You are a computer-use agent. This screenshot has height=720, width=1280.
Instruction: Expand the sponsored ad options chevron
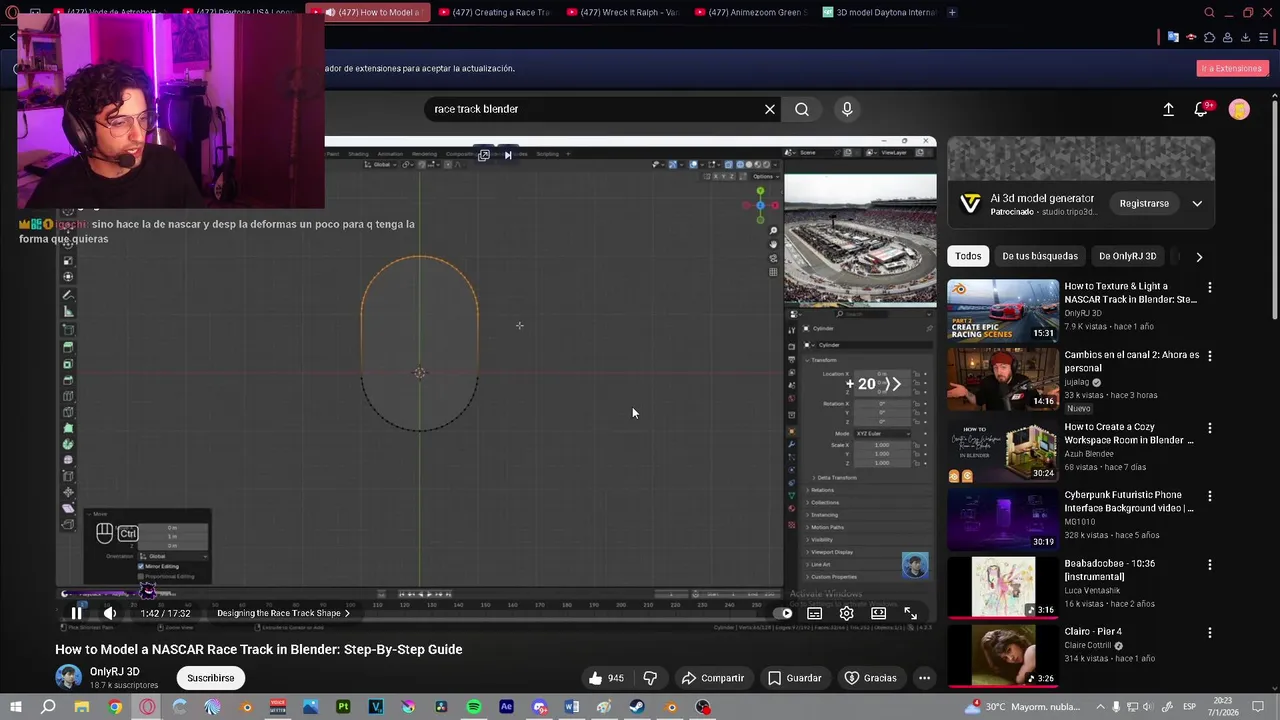coord(1197,204)
